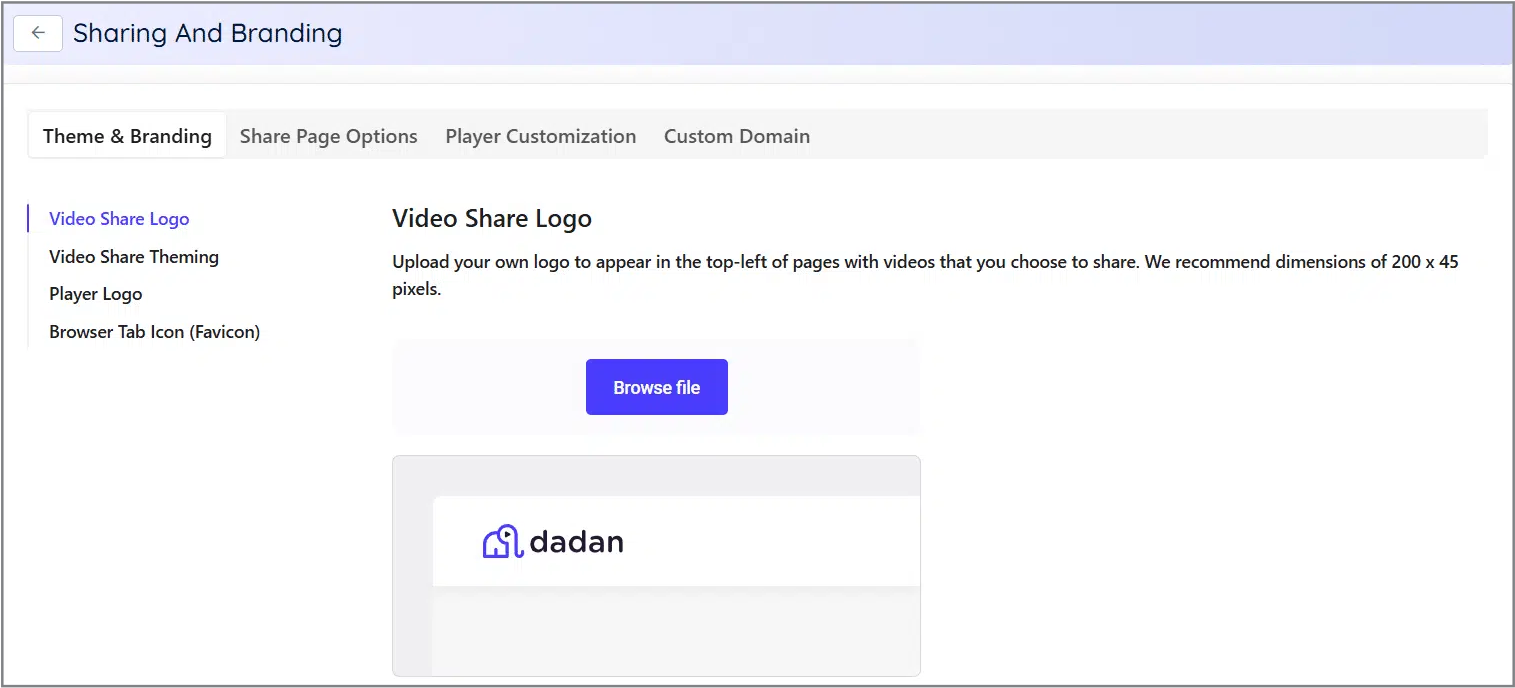Open Video Share Theming settings
Screen dimensions: 1515x688
133,256
